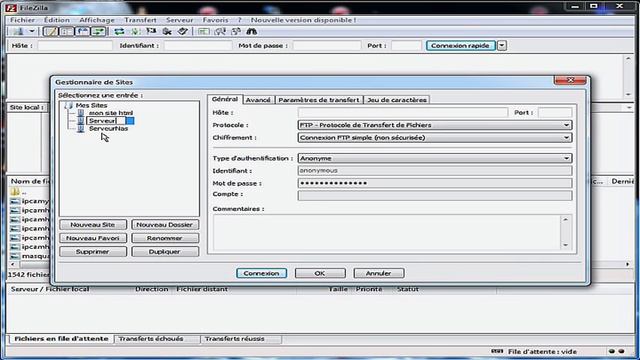This screenshot has height=360, width=640.
Task: Click the binoculars file search icon
Action: (251, 31)
